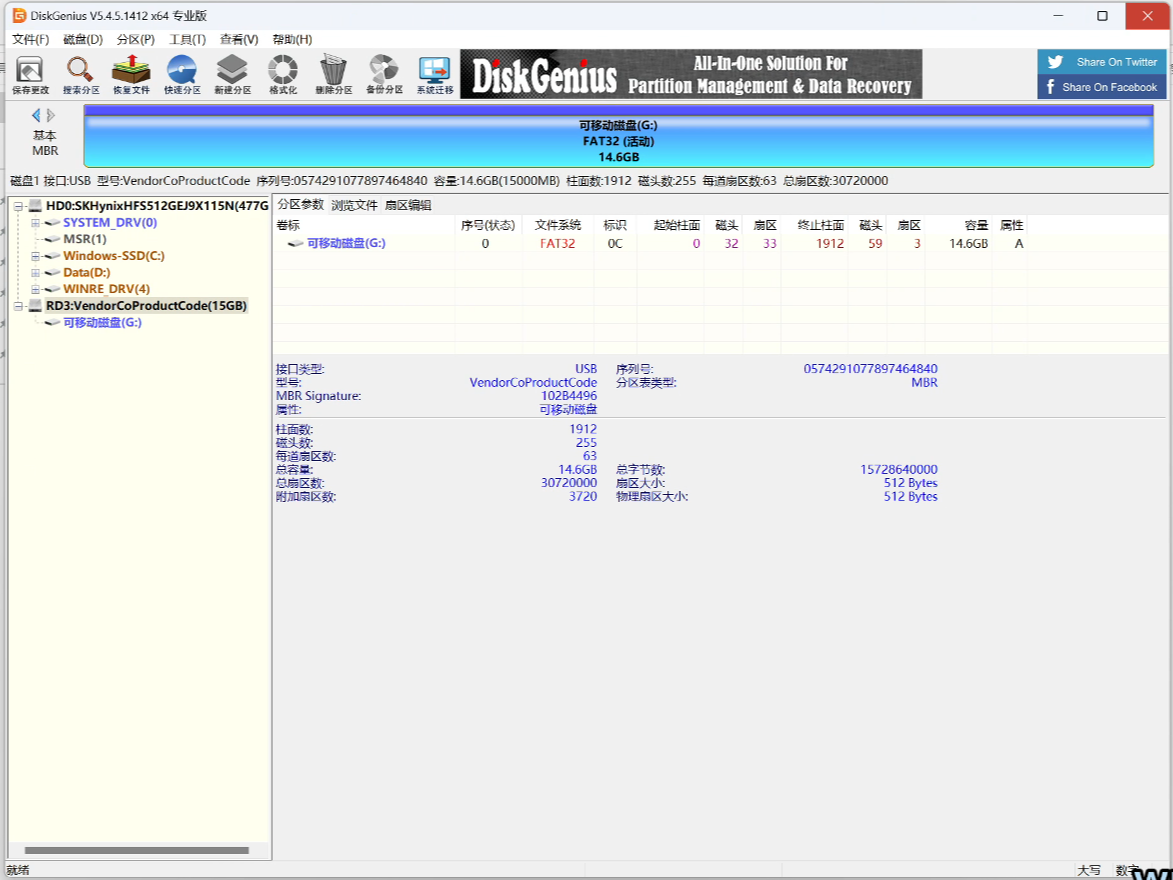
Task: Click the Save Changes (保存更改) toolbar icon
Action: click(30, 75)
